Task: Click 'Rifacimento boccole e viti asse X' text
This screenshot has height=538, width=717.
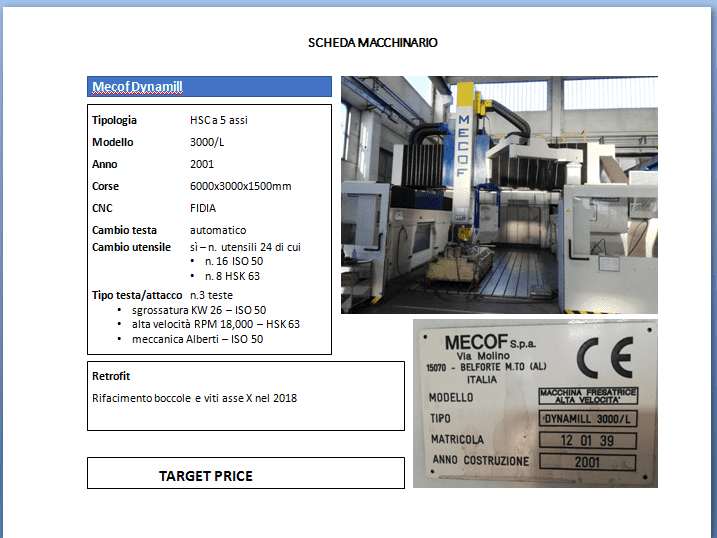Action: [172, 398]
